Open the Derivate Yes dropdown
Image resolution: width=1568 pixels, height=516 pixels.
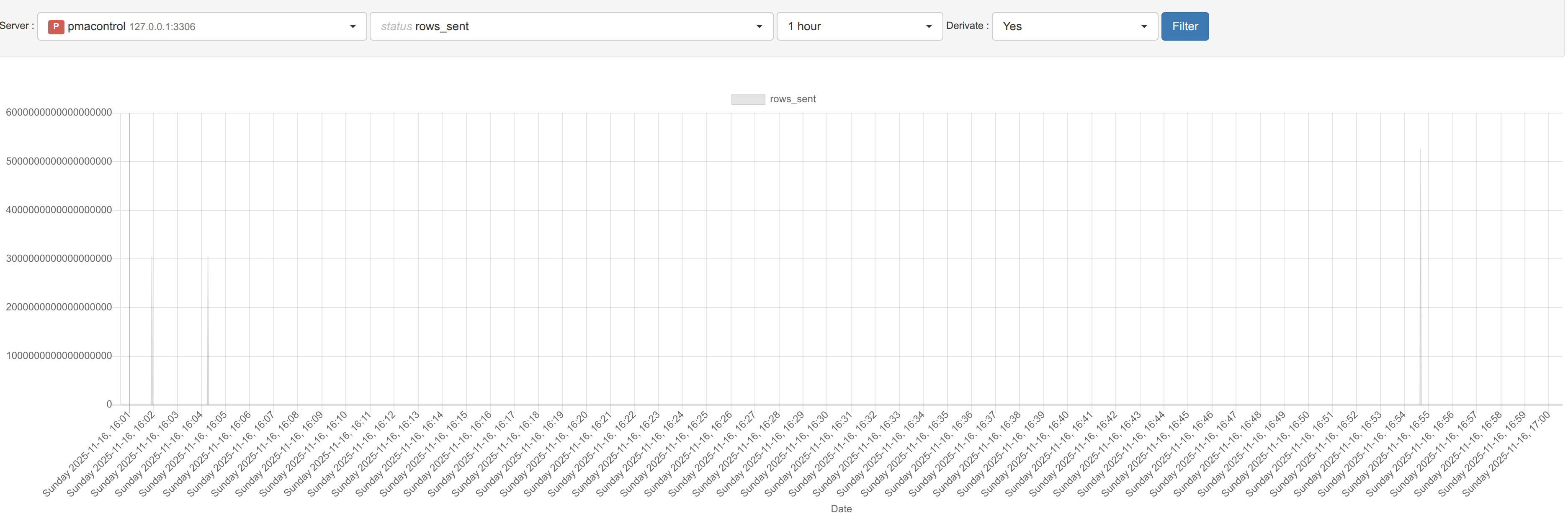pyautogui.click(x=1074, y=26)
